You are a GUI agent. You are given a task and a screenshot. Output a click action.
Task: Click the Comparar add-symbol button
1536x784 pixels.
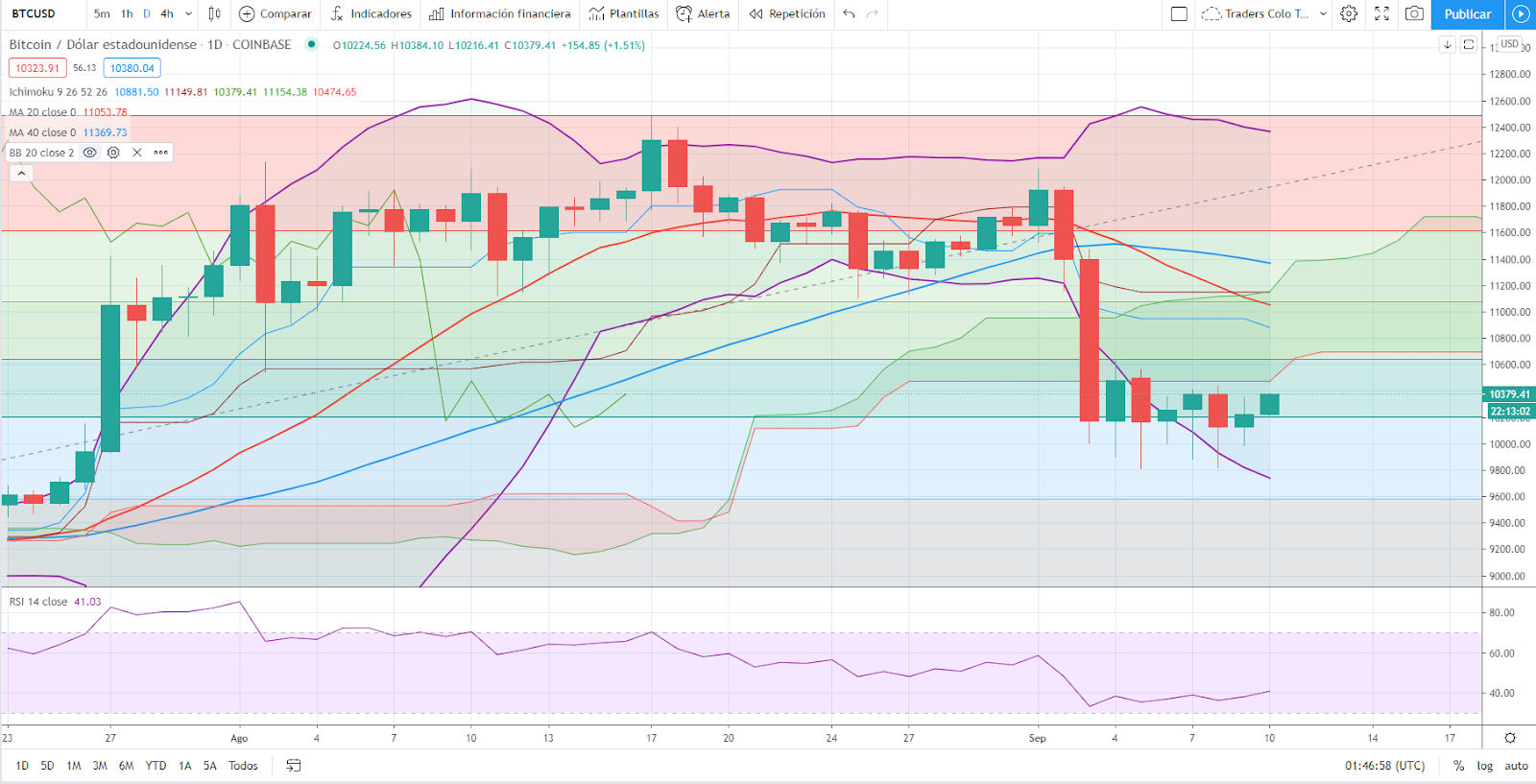click(276, 13)
